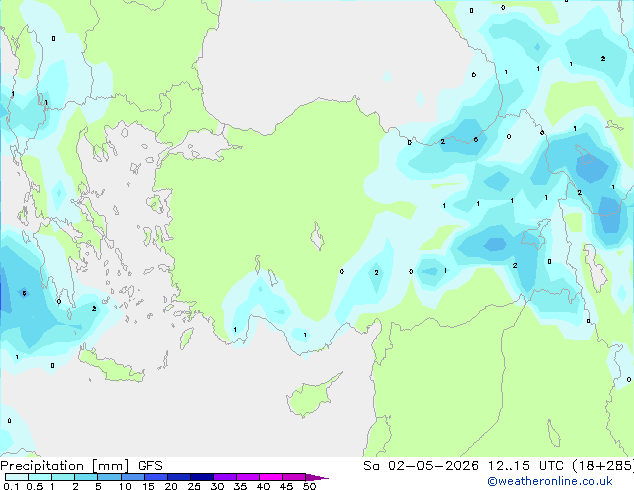Click the 'GFS' model label
634x490 pixels.
point(150,466)
